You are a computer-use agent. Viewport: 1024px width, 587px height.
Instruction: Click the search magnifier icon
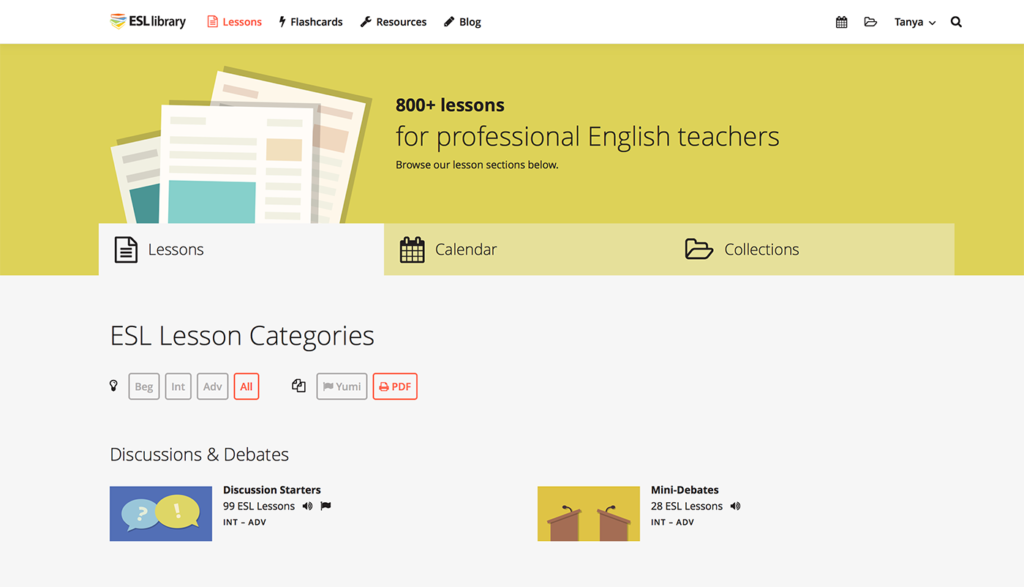tap(956, 22)
